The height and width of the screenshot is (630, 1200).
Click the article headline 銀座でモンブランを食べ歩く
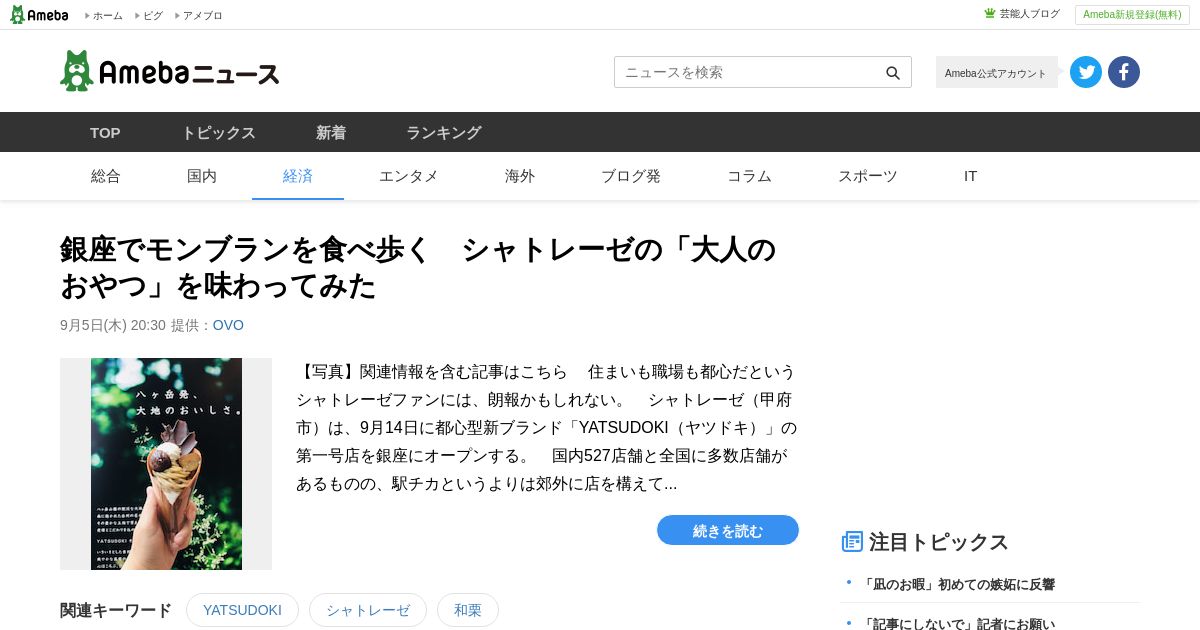click(418, 267)
